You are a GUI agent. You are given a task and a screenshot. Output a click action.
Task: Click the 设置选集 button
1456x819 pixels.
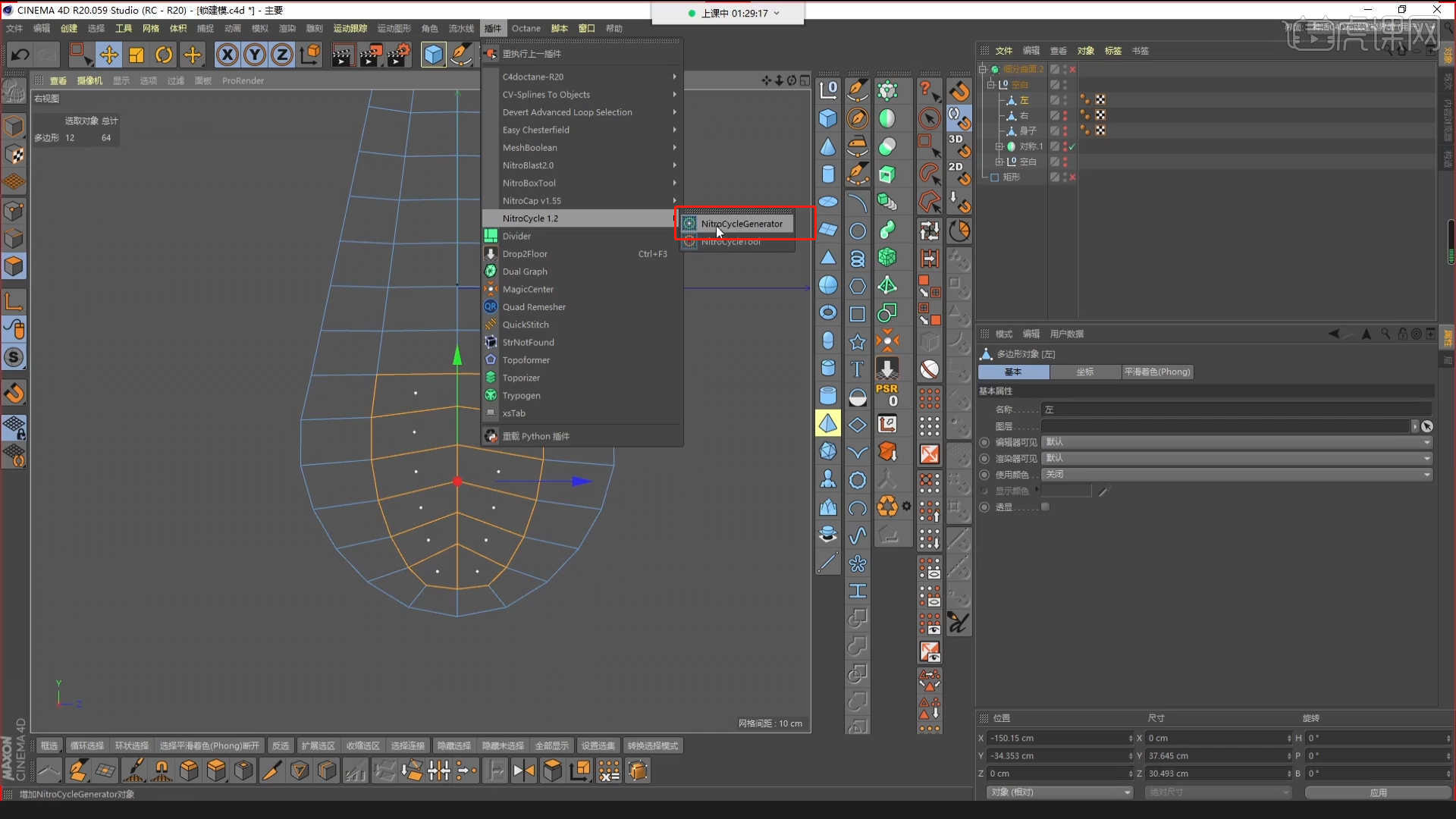pos(598,745)
